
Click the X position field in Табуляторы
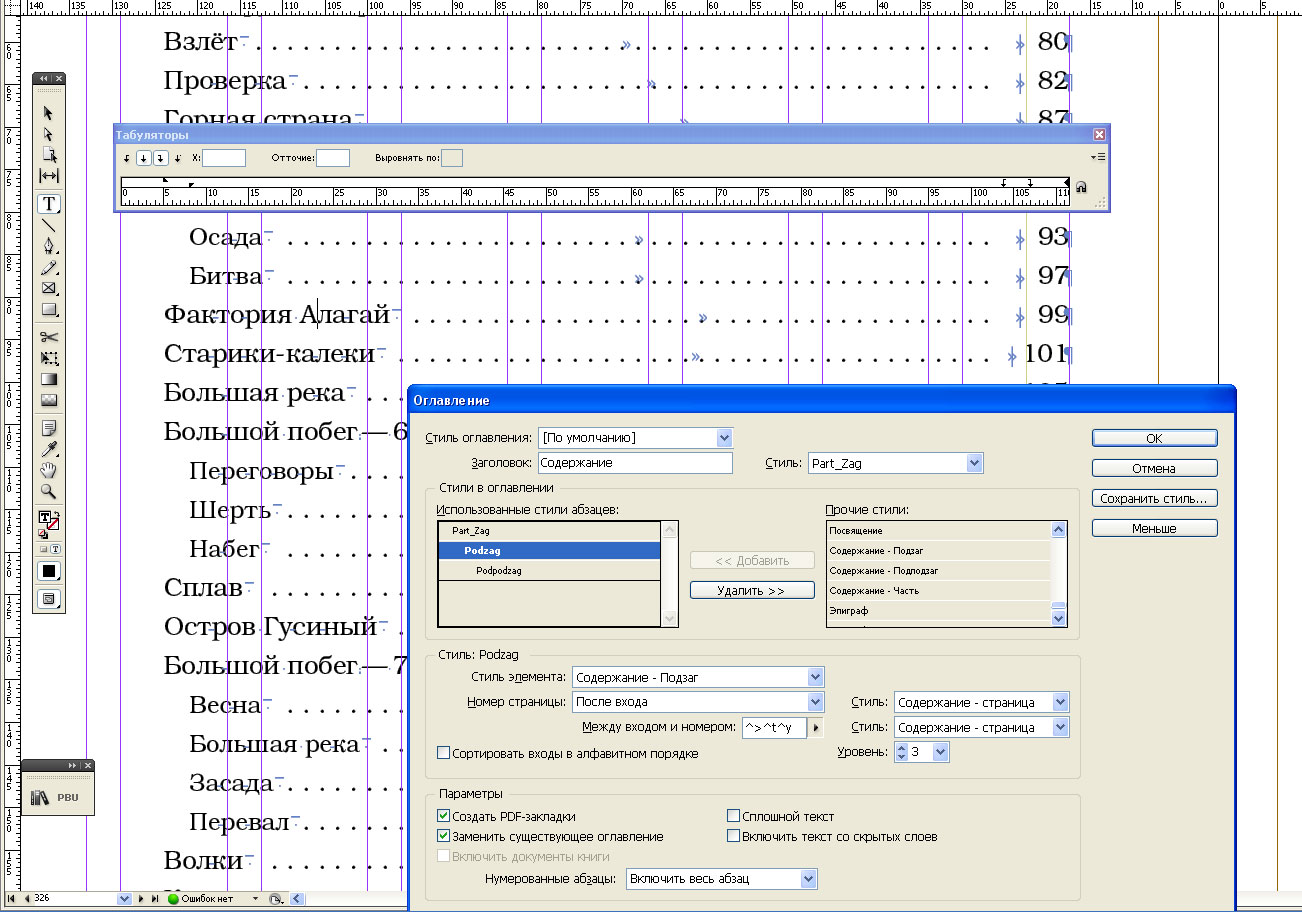click(224, 158)
